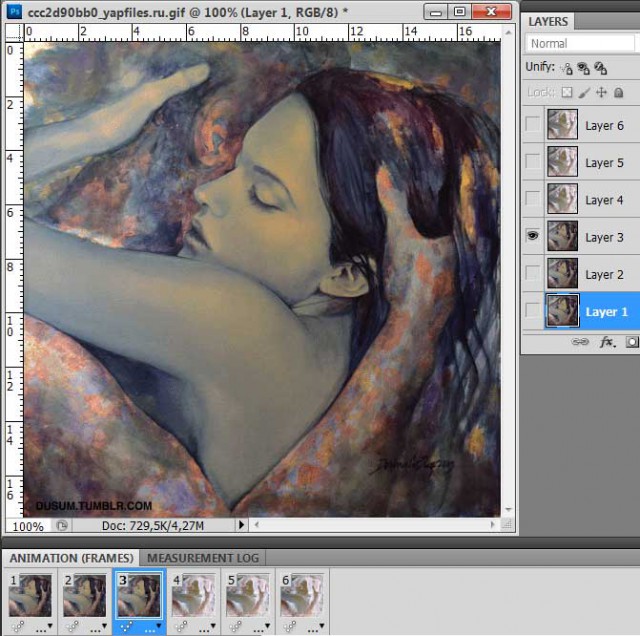Click the 100% zoom level field
The height and width of the screenshot is (636, 640).
pyautogui.click(x=28, y=525)
